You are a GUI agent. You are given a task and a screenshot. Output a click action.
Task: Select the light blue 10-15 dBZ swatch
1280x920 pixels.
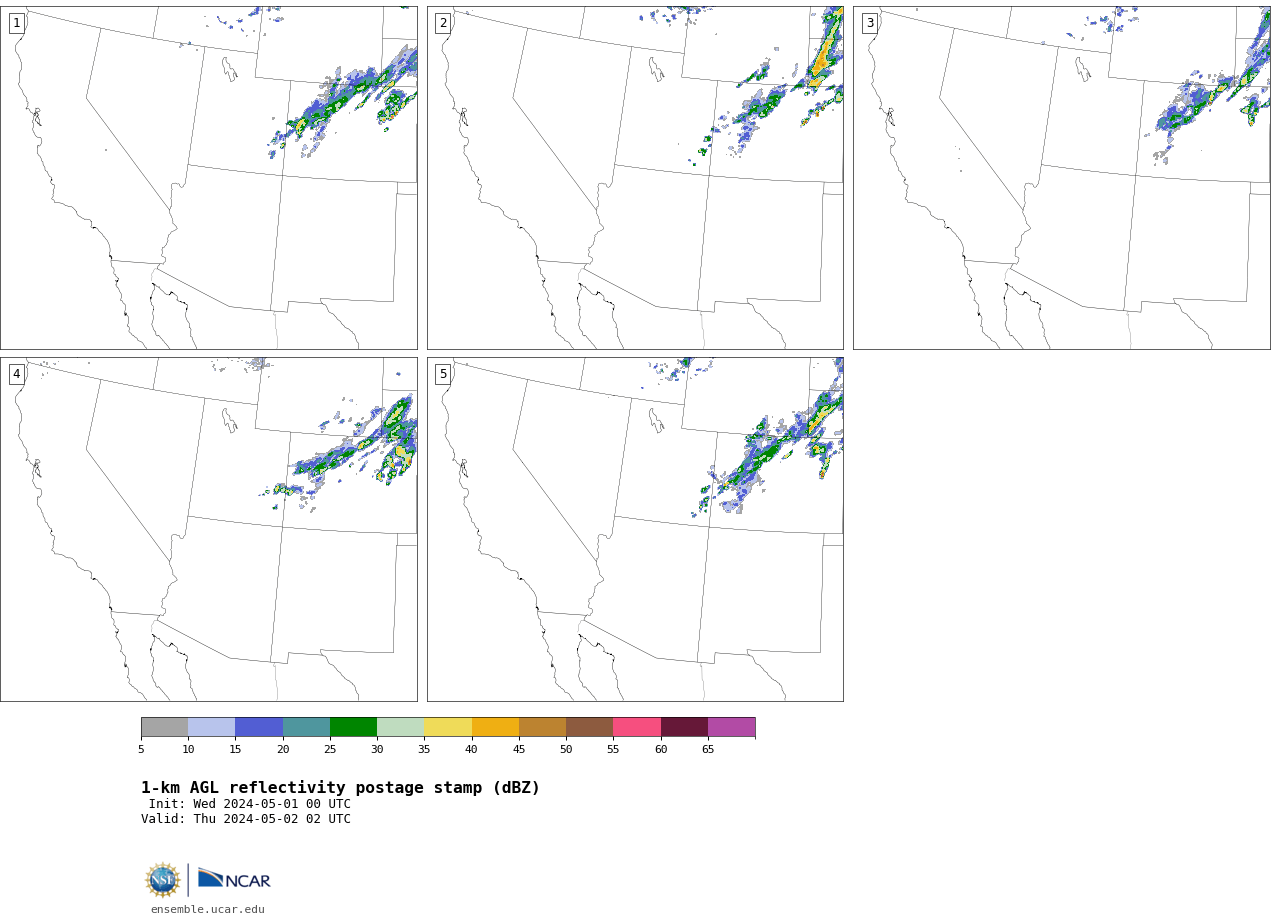pos(212,727)
